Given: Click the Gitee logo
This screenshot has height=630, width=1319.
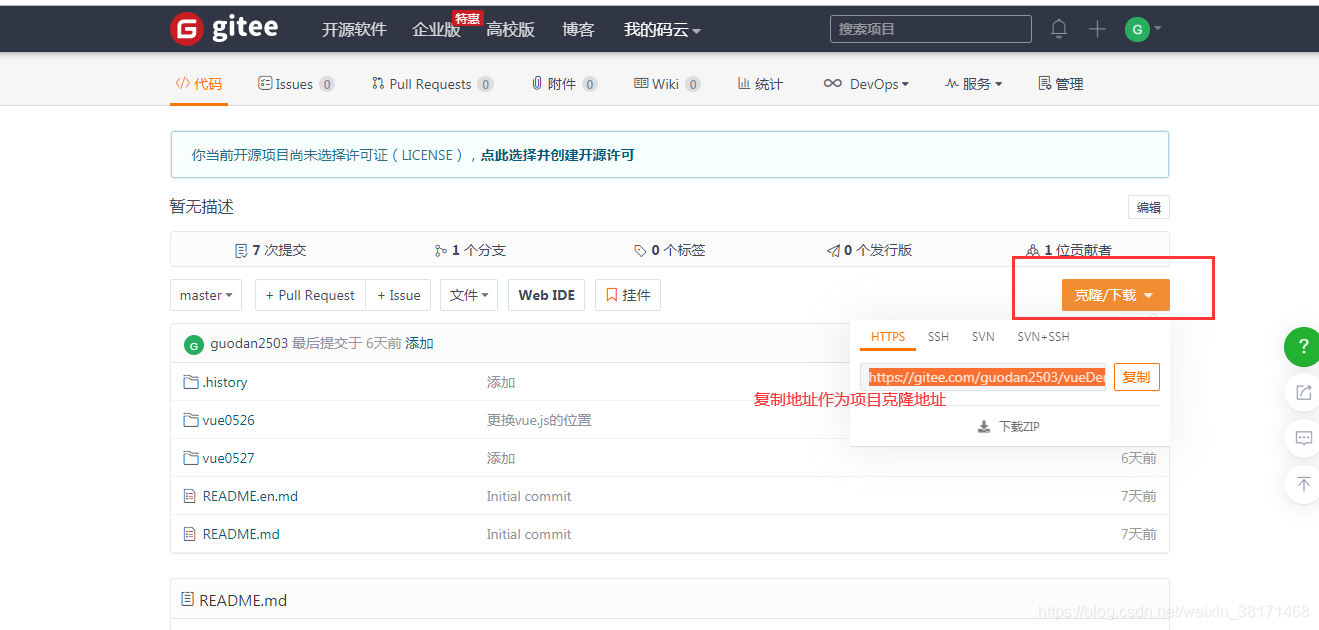Looking at the screenshot, I should [x=225, y=29].
